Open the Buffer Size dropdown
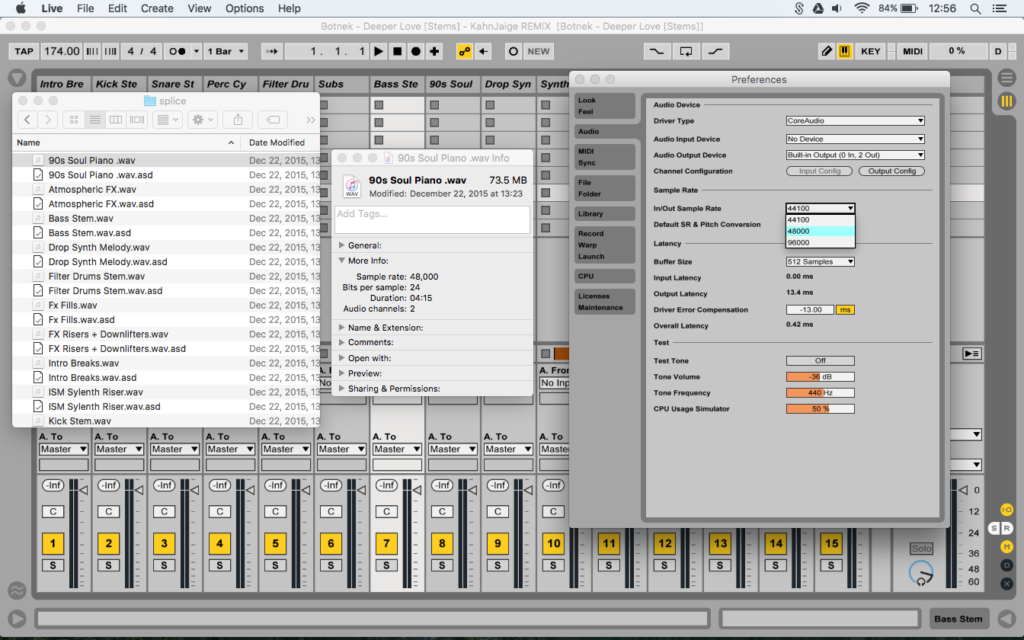1024x640 pixels. click(x=819, y=262)
